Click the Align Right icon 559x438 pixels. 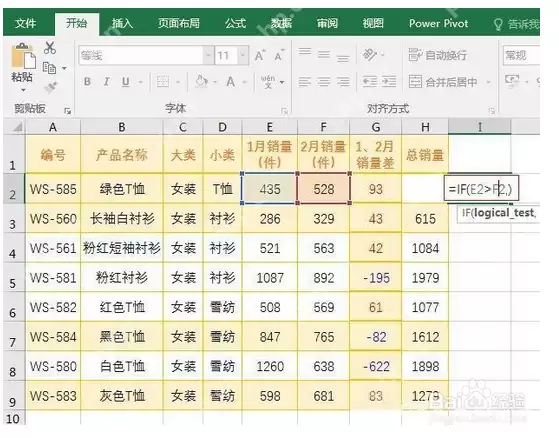(x=343, y=82)
